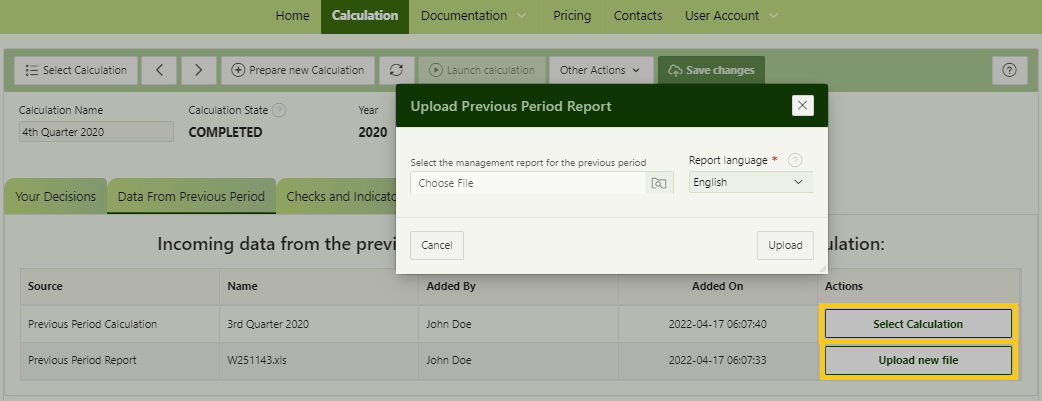Click Calculation State help icon

[x=279, y=110]
